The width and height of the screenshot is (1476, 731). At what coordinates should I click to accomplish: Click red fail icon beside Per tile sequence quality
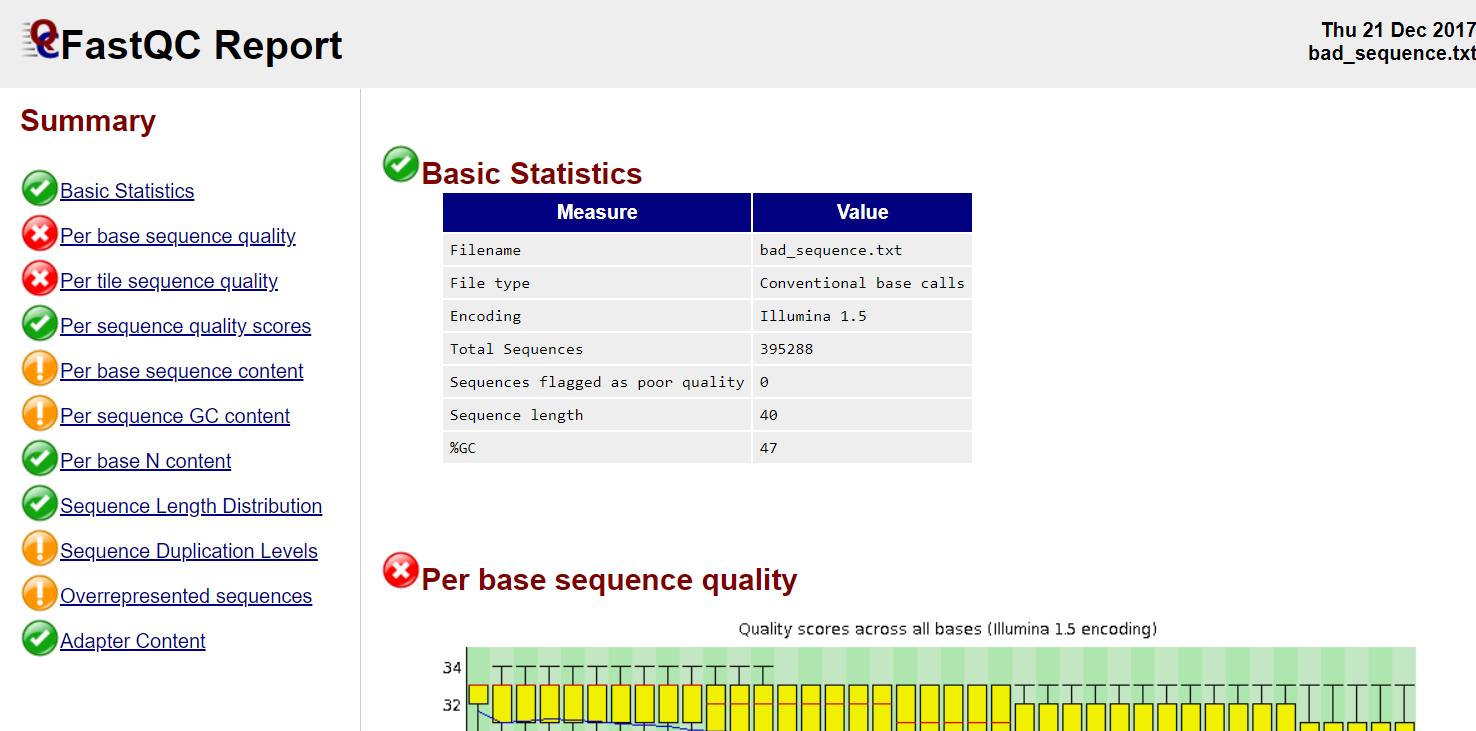(x=39, y=278)
